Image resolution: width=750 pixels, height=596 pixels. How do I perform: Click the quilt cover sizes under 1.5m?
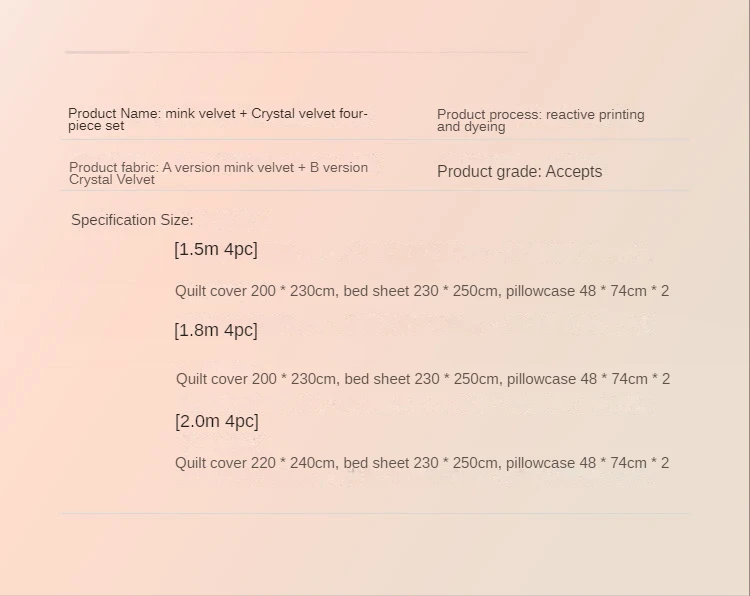click(x=422, y=291)
